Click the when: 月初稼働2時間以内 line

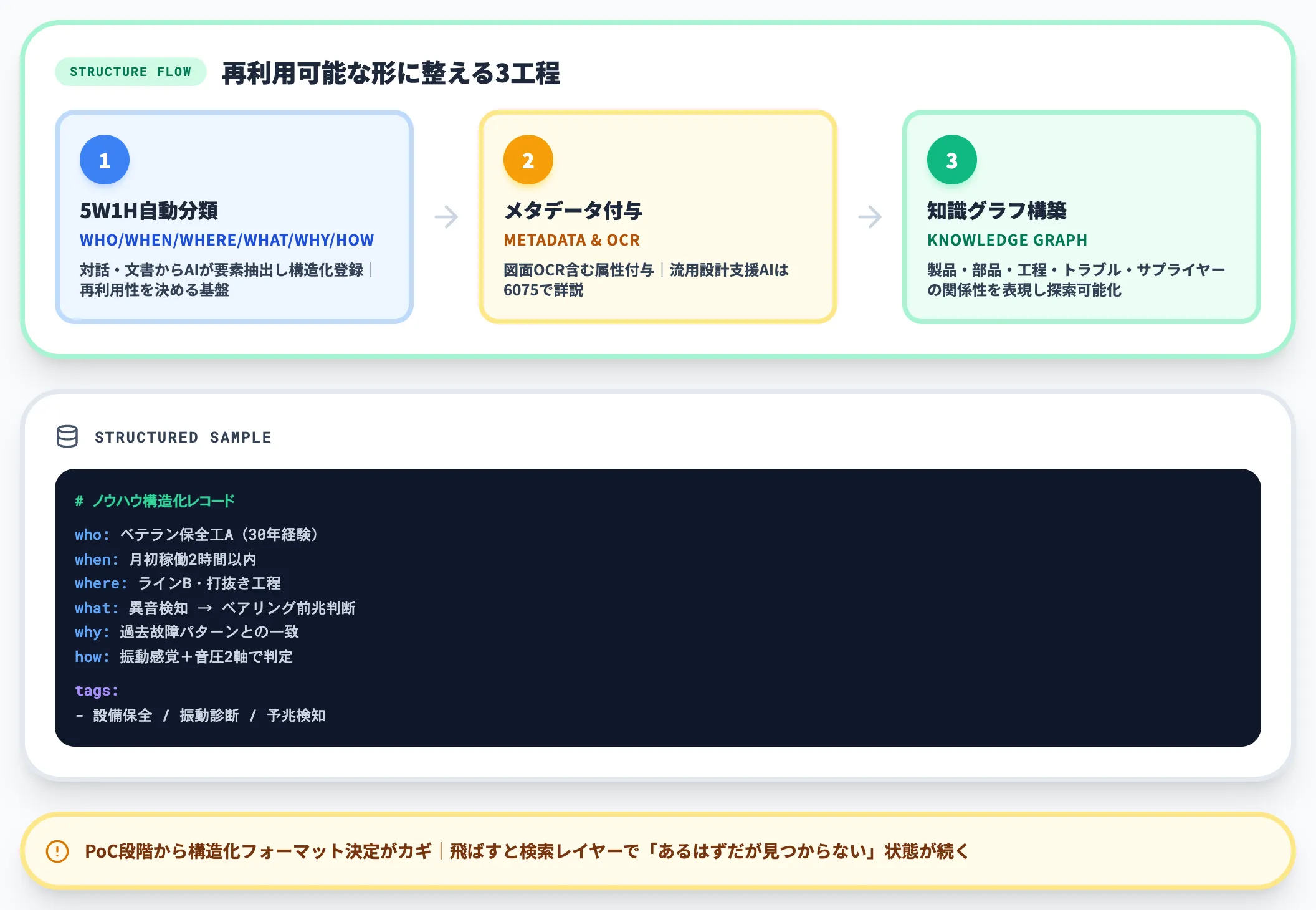coord(166,560)
